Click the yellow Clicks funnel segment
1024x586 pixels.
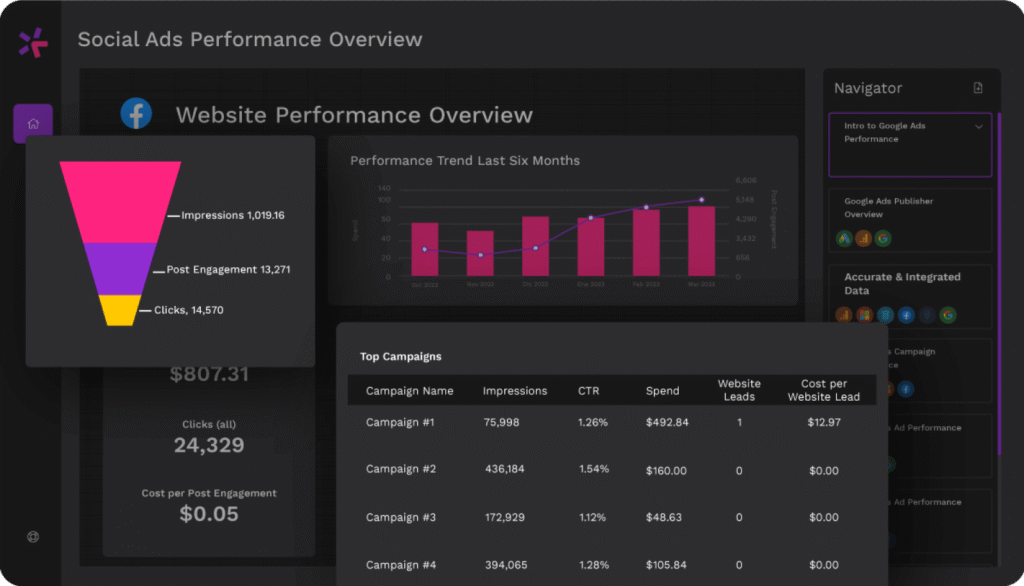pyautogui.click(x=119, y=310)
